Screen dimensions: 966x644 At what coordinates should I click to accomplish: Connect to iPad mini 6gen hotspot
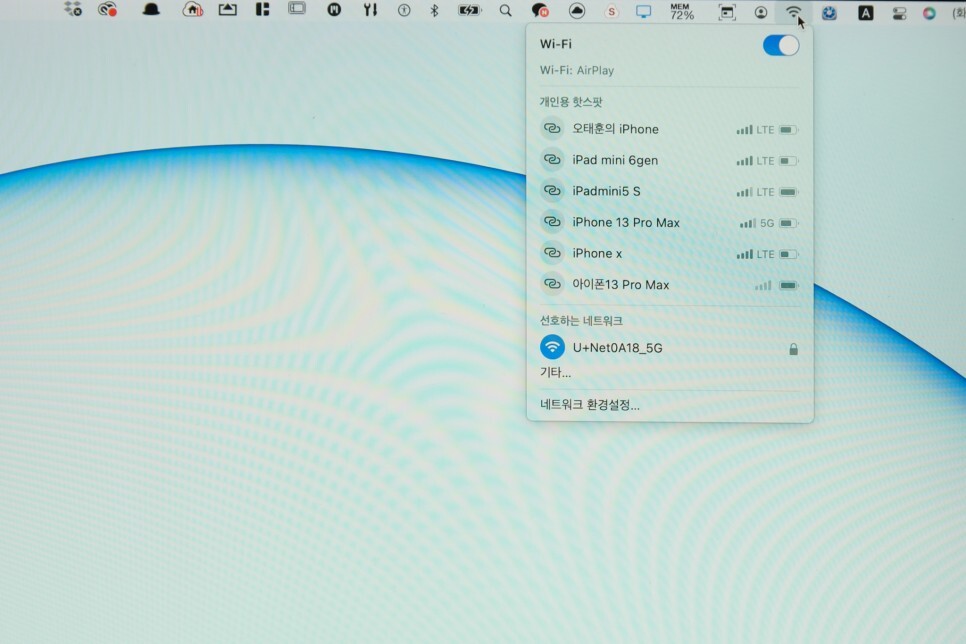[x=670, y=160]
